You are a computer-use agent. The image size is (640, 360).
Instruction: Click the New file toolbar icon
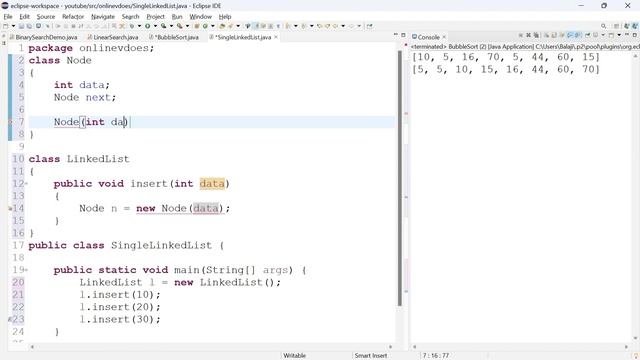tap(5, 26)
